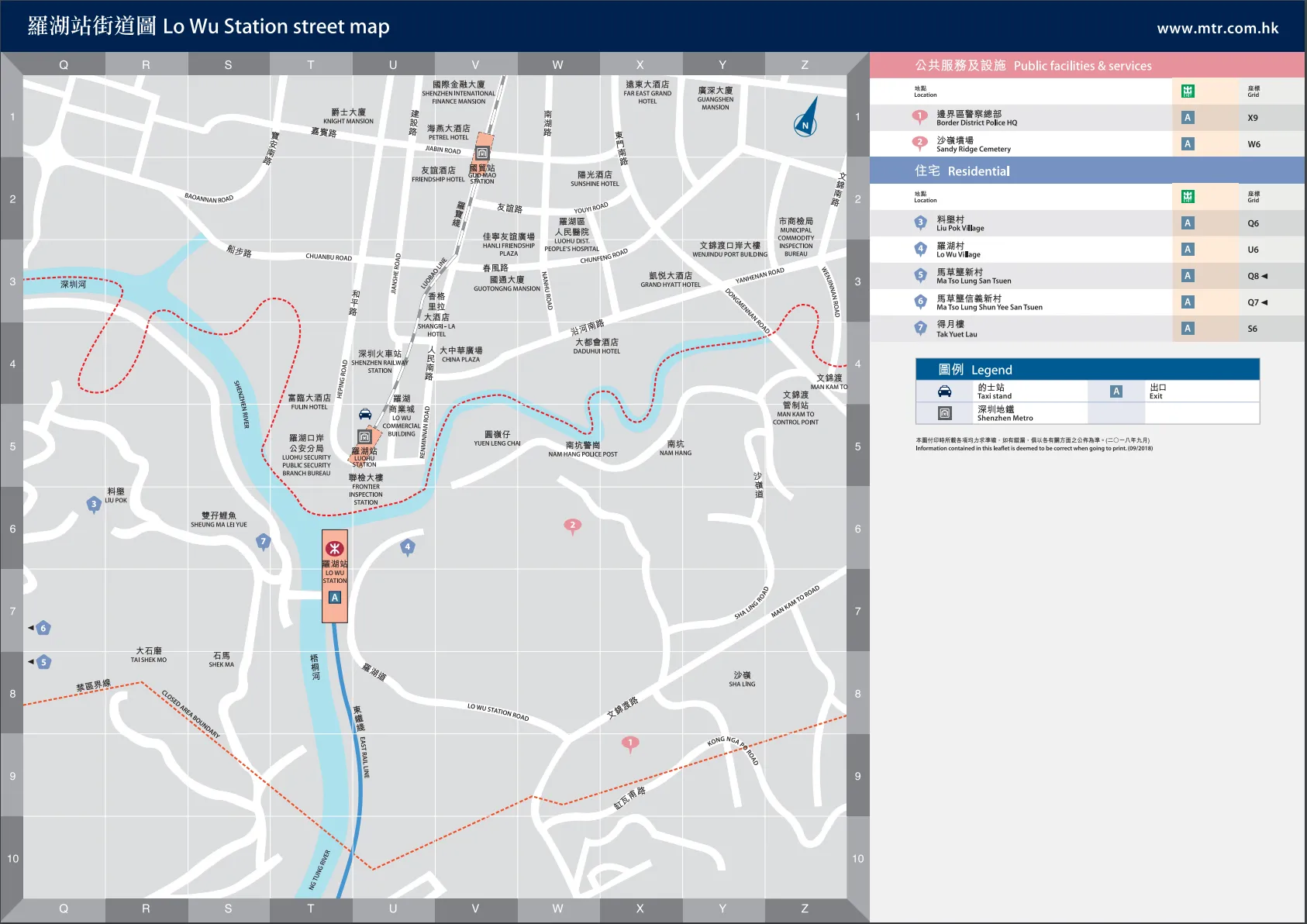Image resolution: width=1307 pixels, height=924 pixels.
Task: Click blue map marker 6 on the left edge
Action: [x=43, y=628]
